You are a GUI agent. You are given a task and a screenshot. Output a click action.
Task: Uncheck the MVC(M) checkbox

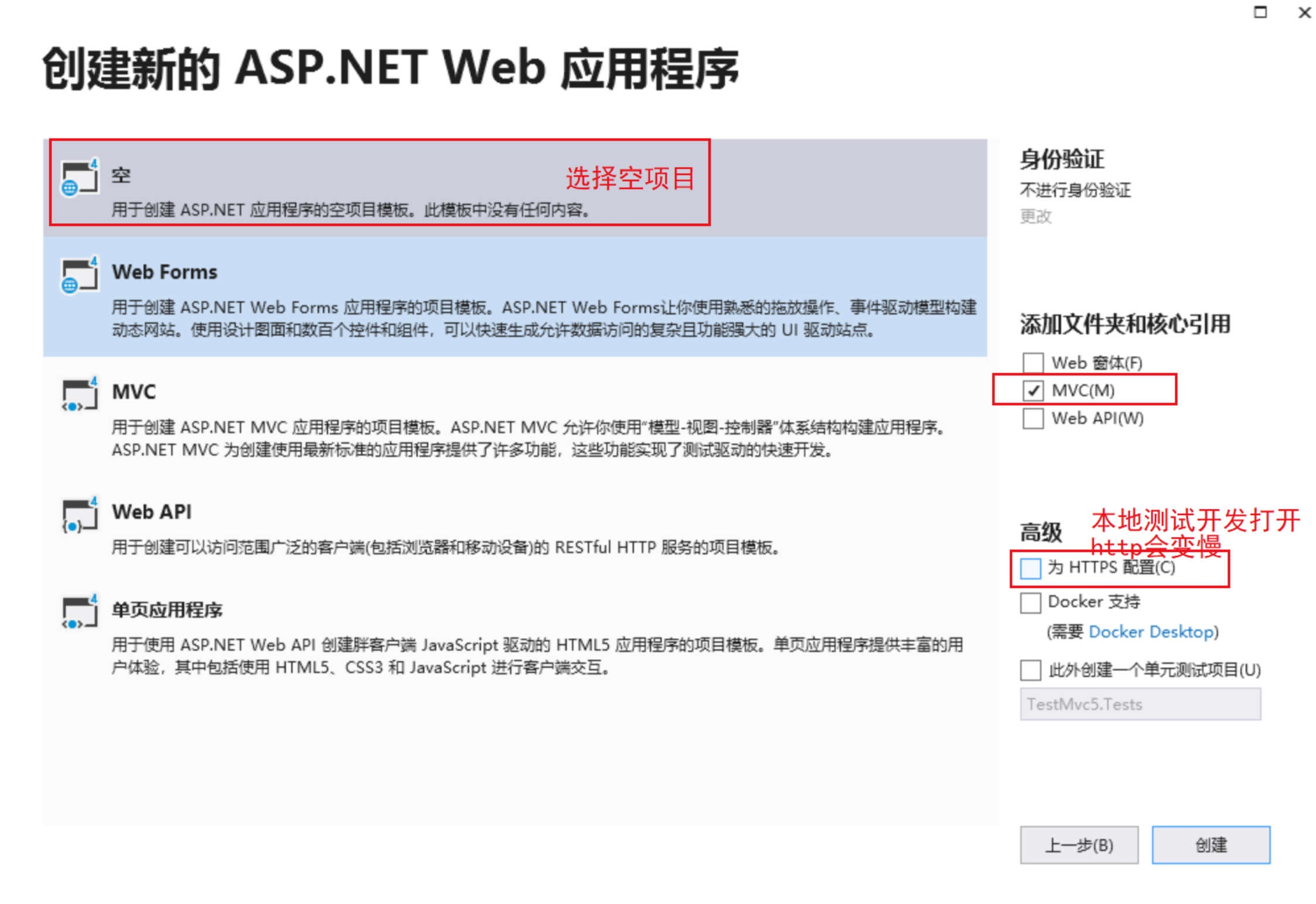(1032, 390)
